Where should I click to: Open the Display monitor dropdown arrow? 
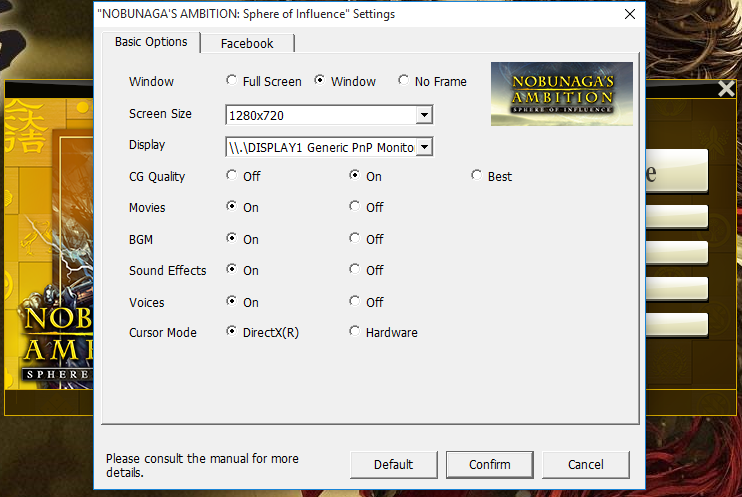pos(424,147)
